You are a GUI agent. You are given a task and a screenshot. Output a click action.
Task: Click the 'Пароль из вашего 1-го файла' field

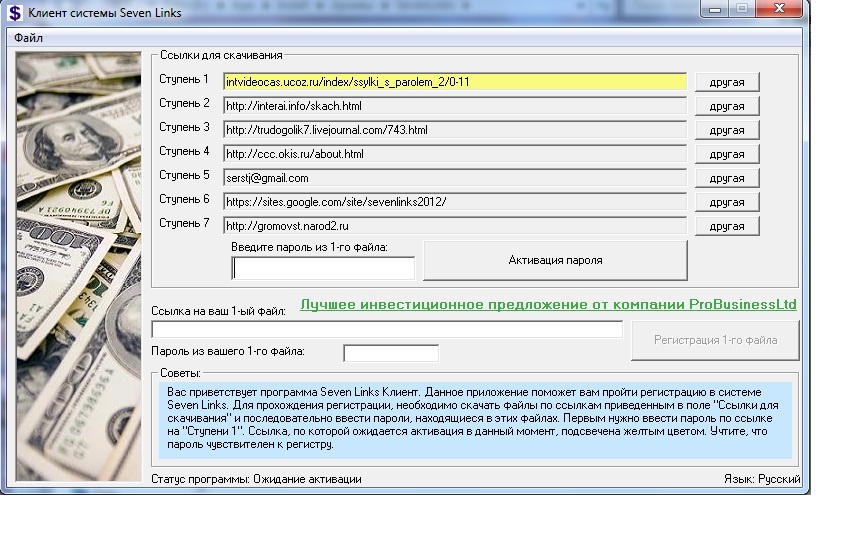(x=391, y=353)
